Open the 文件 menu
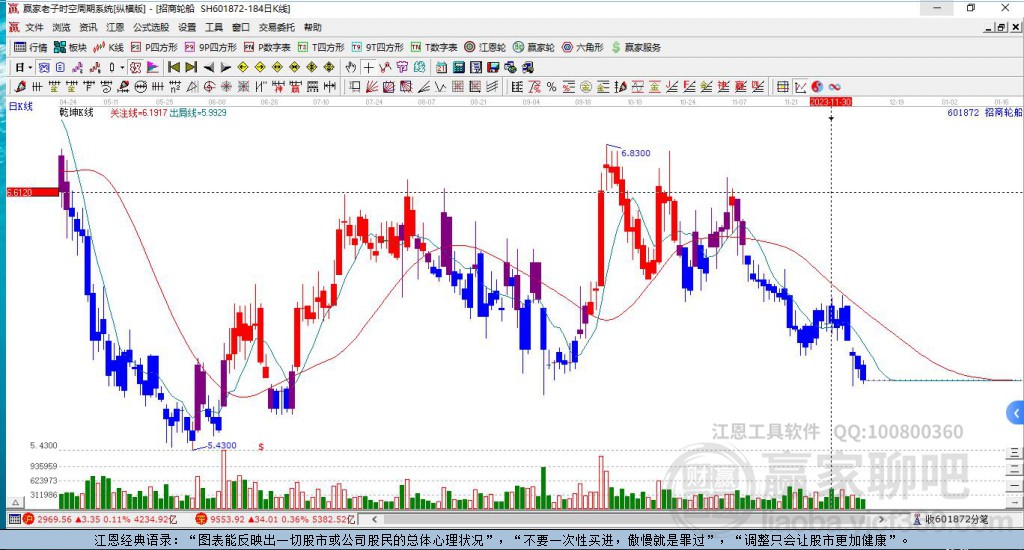The height and width of the screenshot is (550, 1024). coord(34,27)
